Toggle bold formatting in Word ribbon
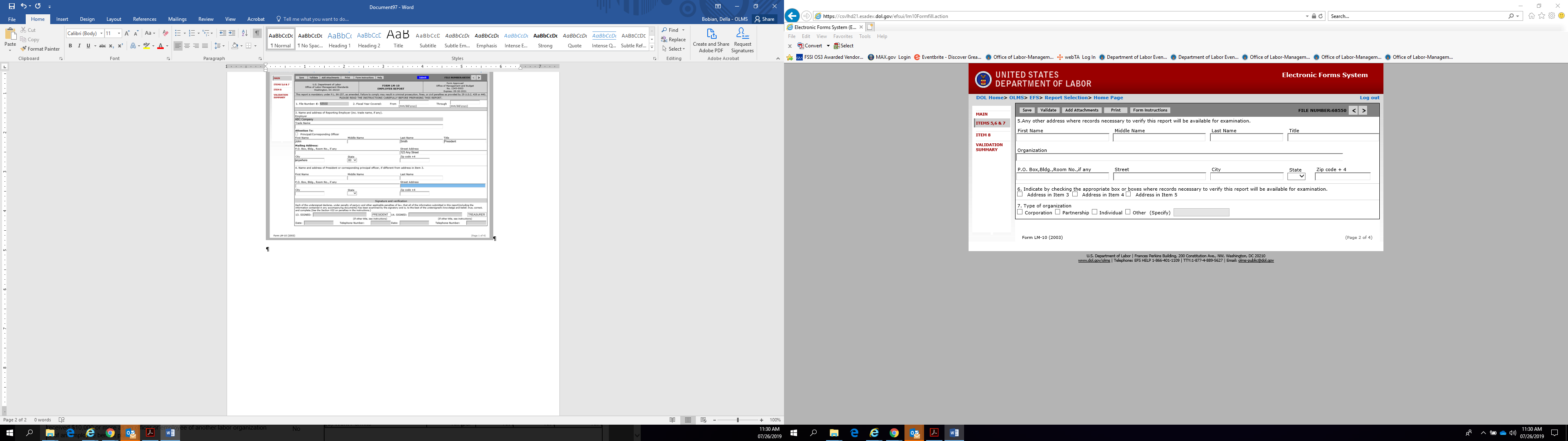1568x441 pixels. point(70,46)
